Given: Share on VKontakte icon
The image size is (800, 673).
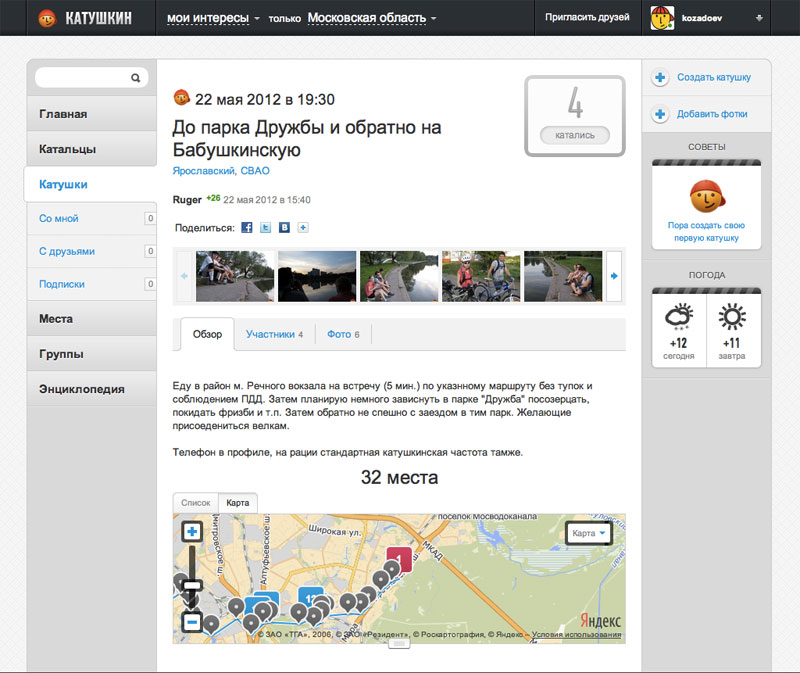Looking at the screenshot, I should pyautogui.click(x=284, y=228).
